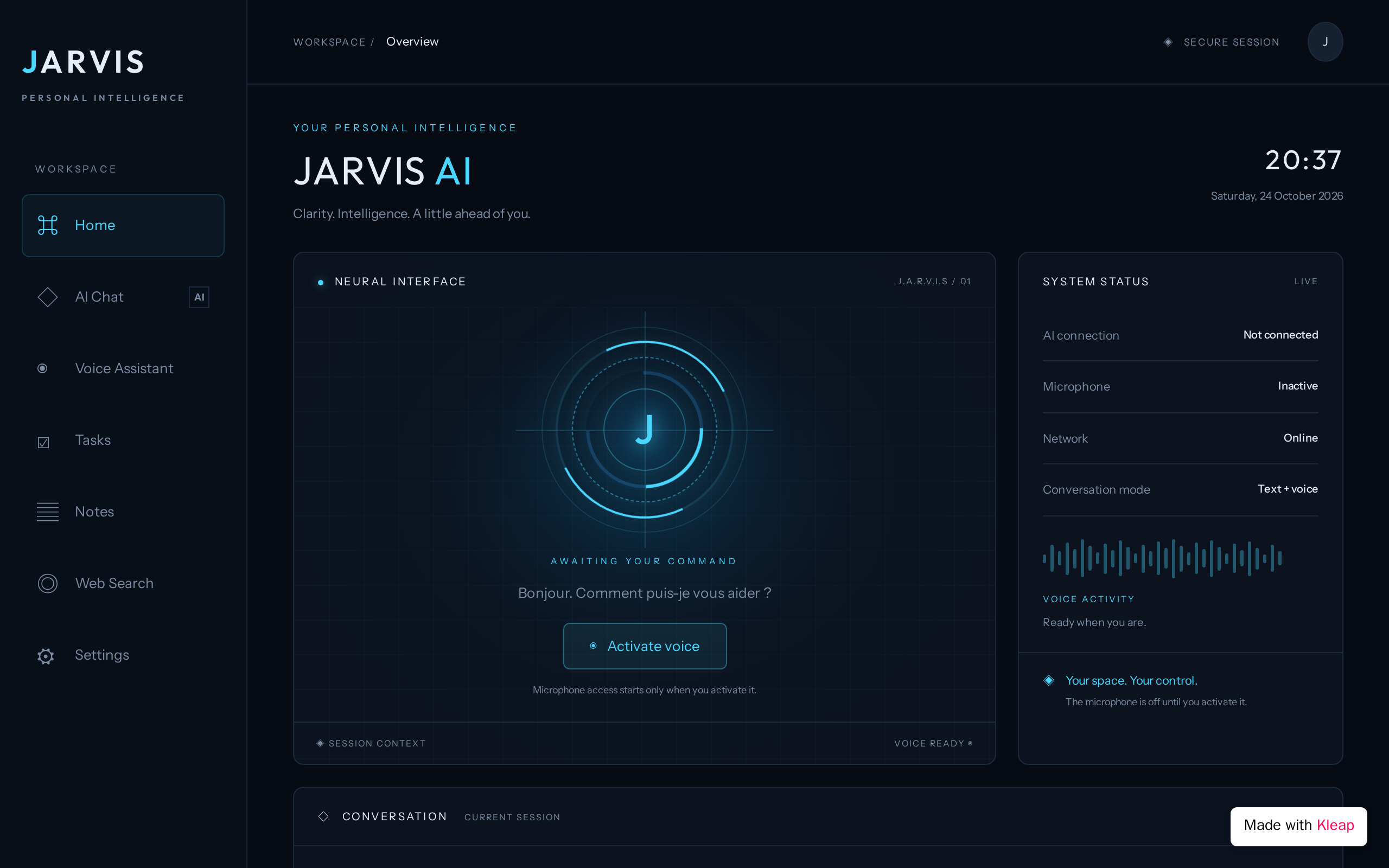
Task: Click the Inactive microphone status value
Action: click(x=1298, y=386)
